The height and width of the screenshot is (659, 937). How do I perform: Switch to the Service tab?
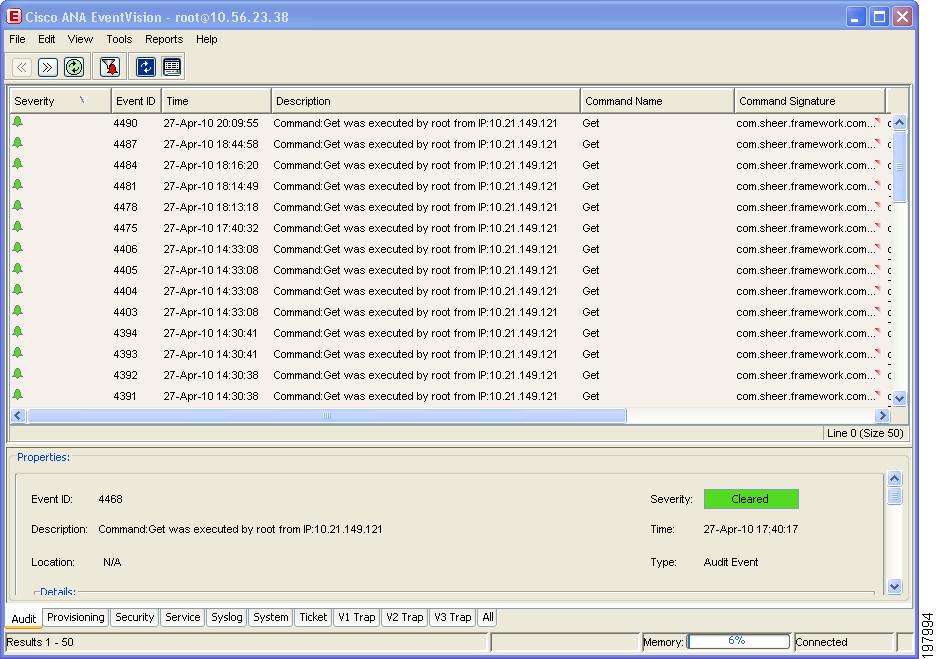pos(182,617)
